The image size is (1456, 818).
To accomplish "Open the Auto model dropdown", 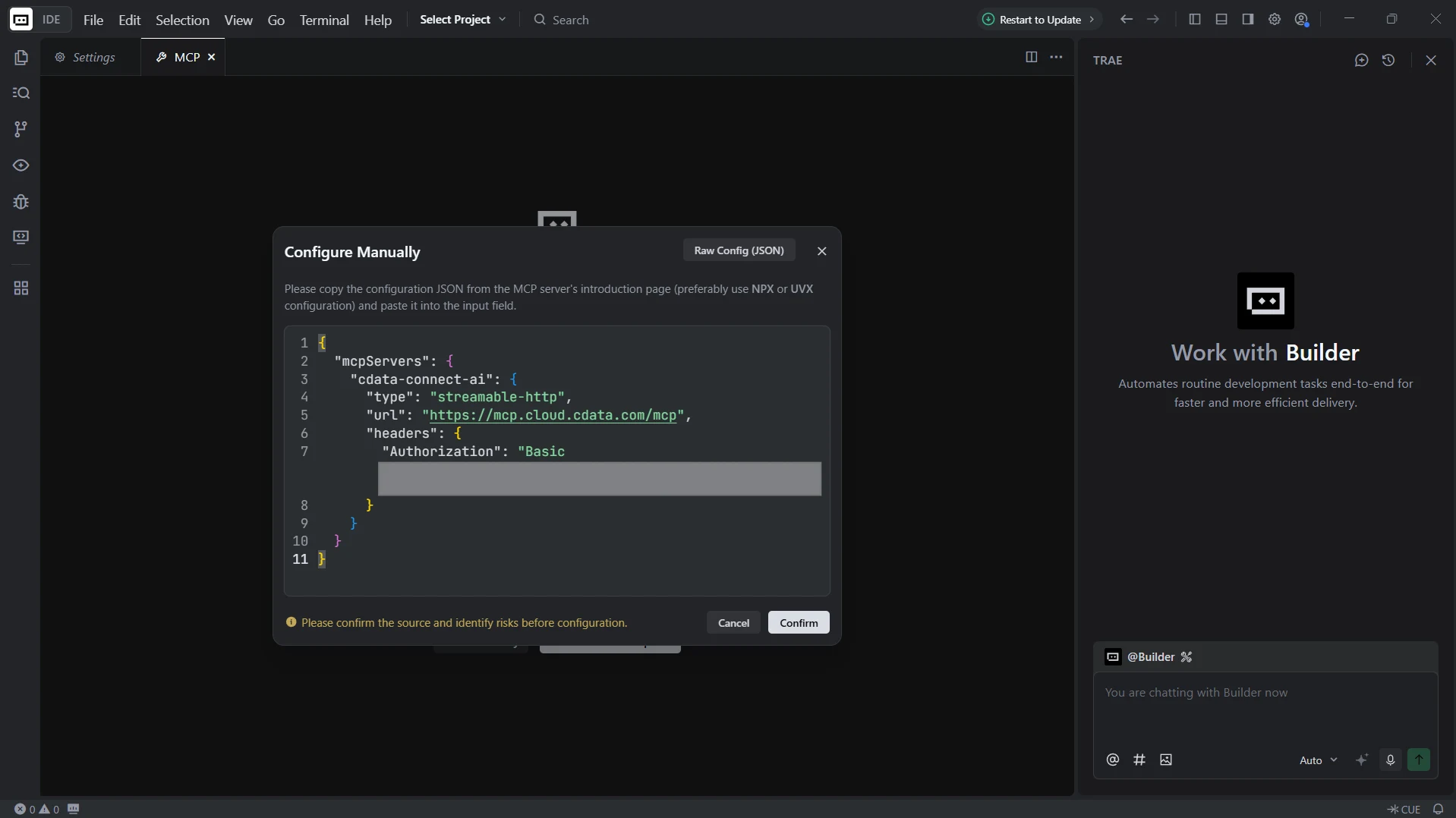I will (x=1318, y=760).
